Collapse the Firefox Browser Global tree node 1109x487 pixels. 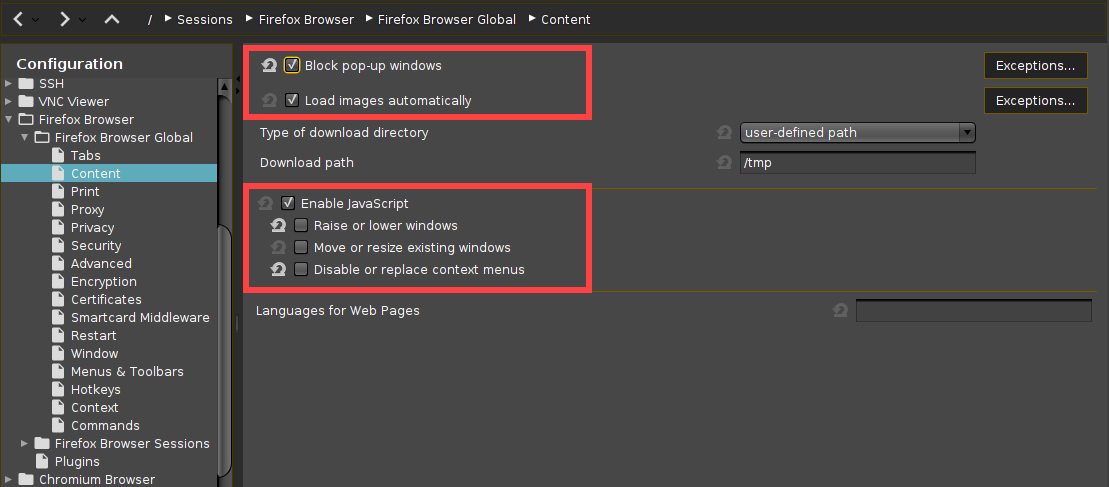pos(26,138)
